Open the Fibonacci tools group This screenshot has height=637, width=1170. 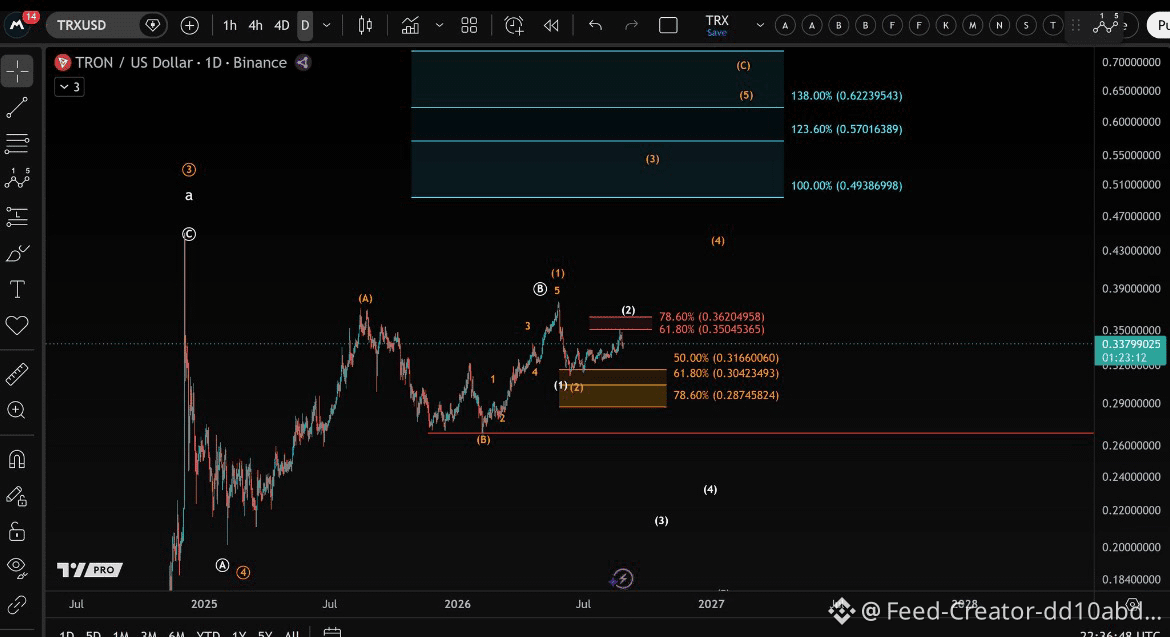pos(17,143)
